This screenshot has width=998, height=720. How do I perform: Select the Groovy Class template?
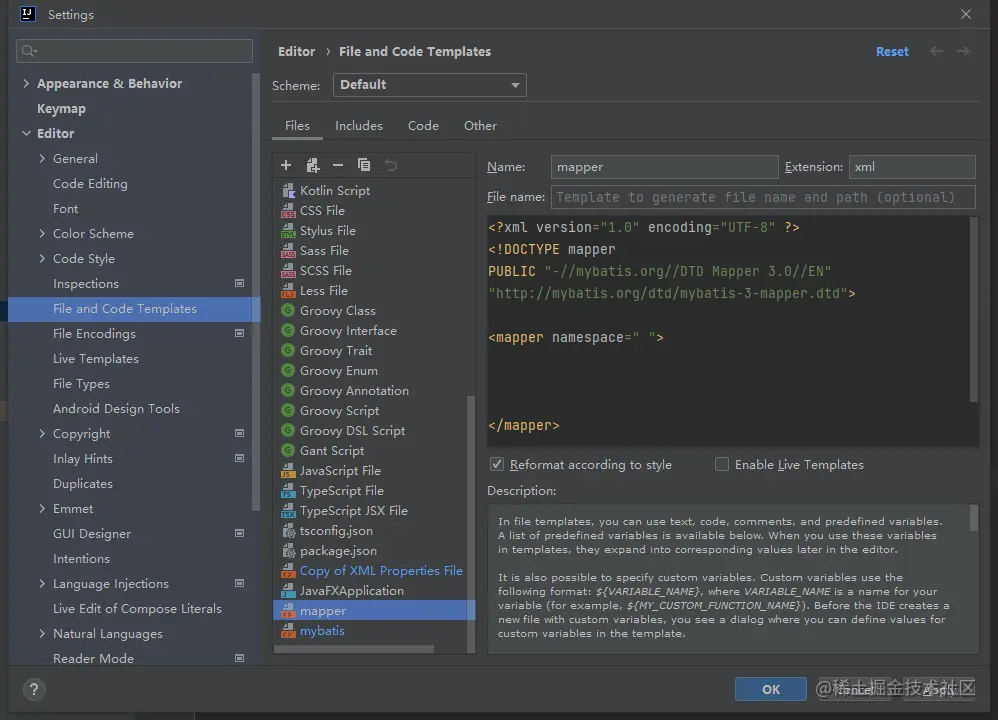point(337,311)
